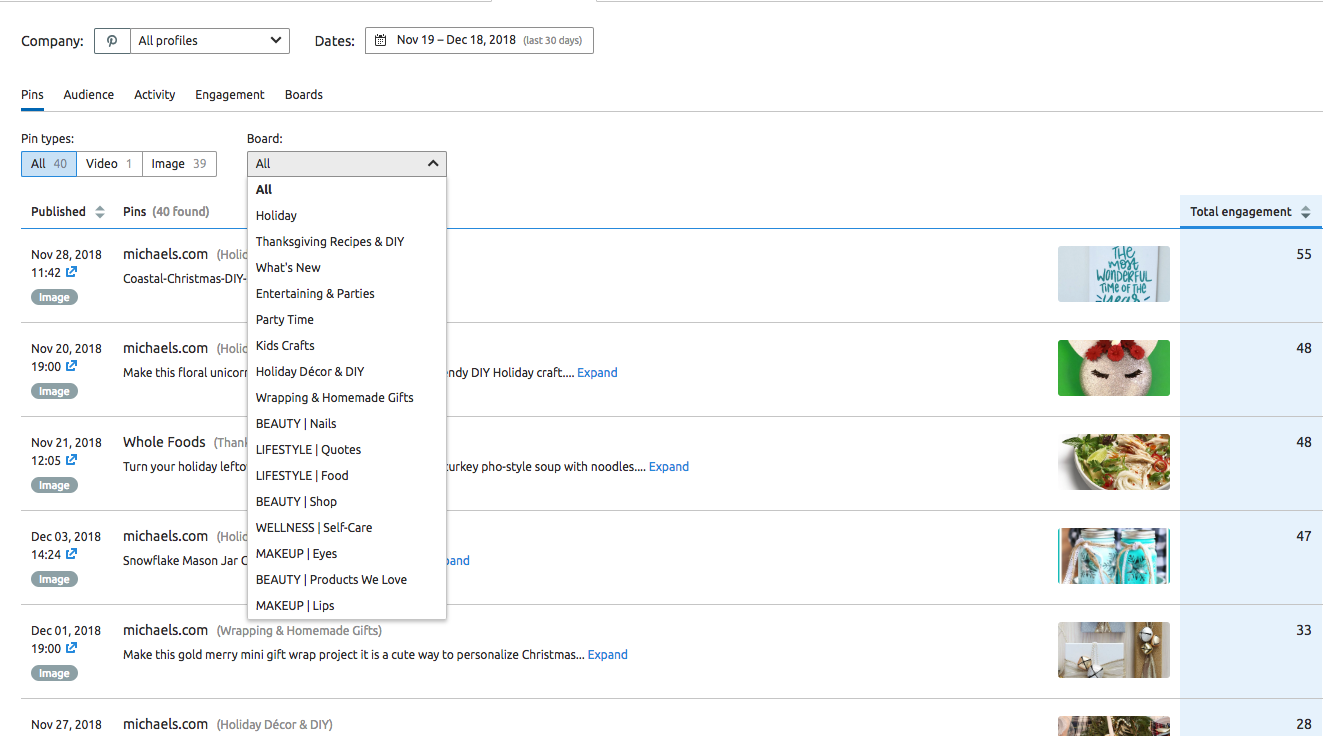The image size is (1323, 736).
Task: Select the What's New board
Action: (x=347, y=268)
